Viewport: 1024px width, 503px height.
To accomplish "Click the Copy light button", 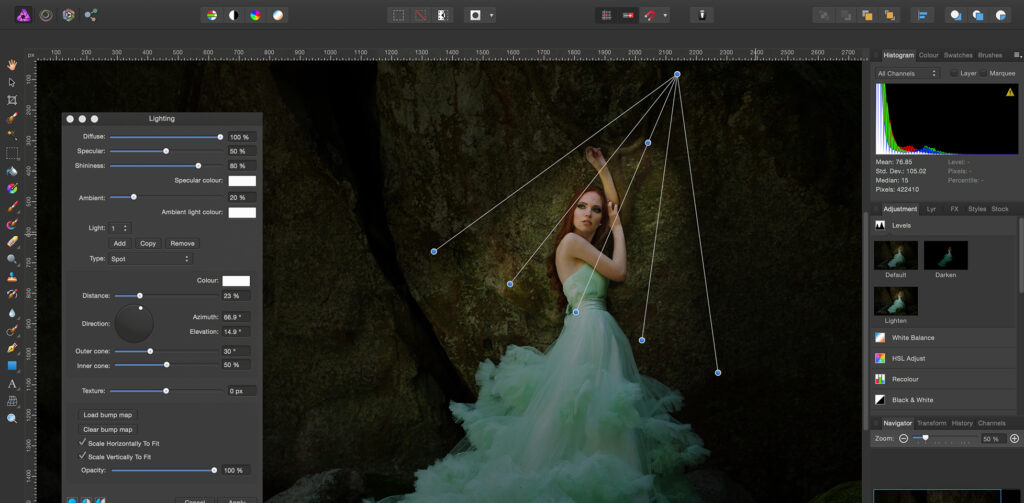I will [x=148, y=243].
